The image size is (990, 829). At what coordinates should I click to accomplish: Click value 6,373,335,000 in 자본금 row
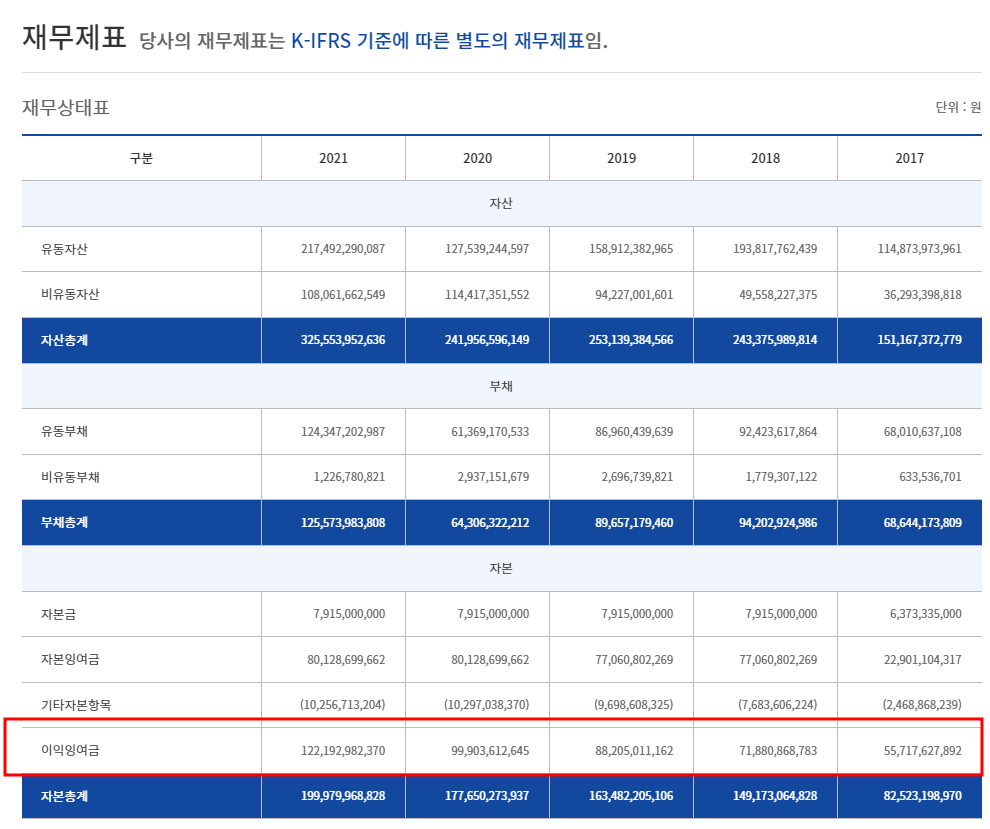[x=926, y=614]
